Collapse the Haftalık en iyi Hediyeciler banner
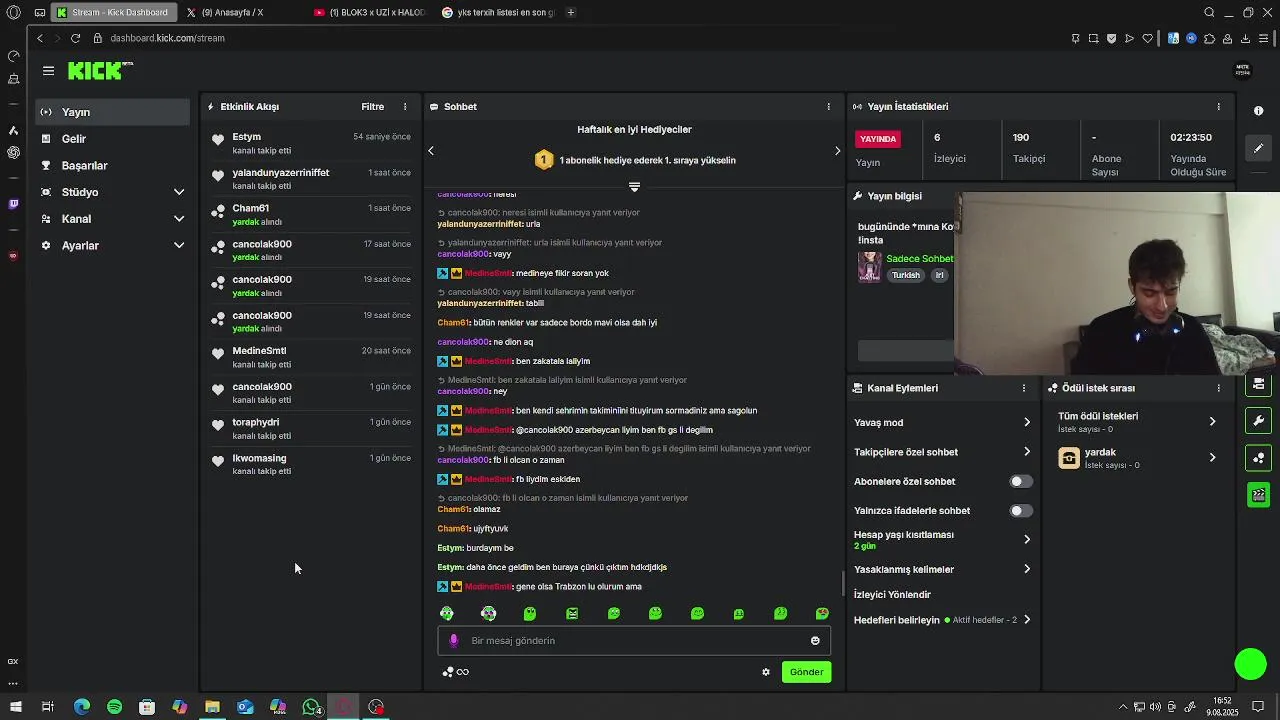Viewport: 1280px width, 720px height. click(x=634, y=187)
